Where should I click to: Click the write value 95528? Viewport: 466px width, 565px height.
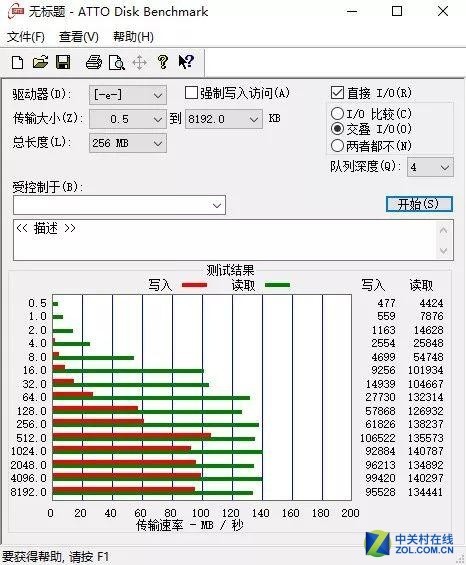380,492
